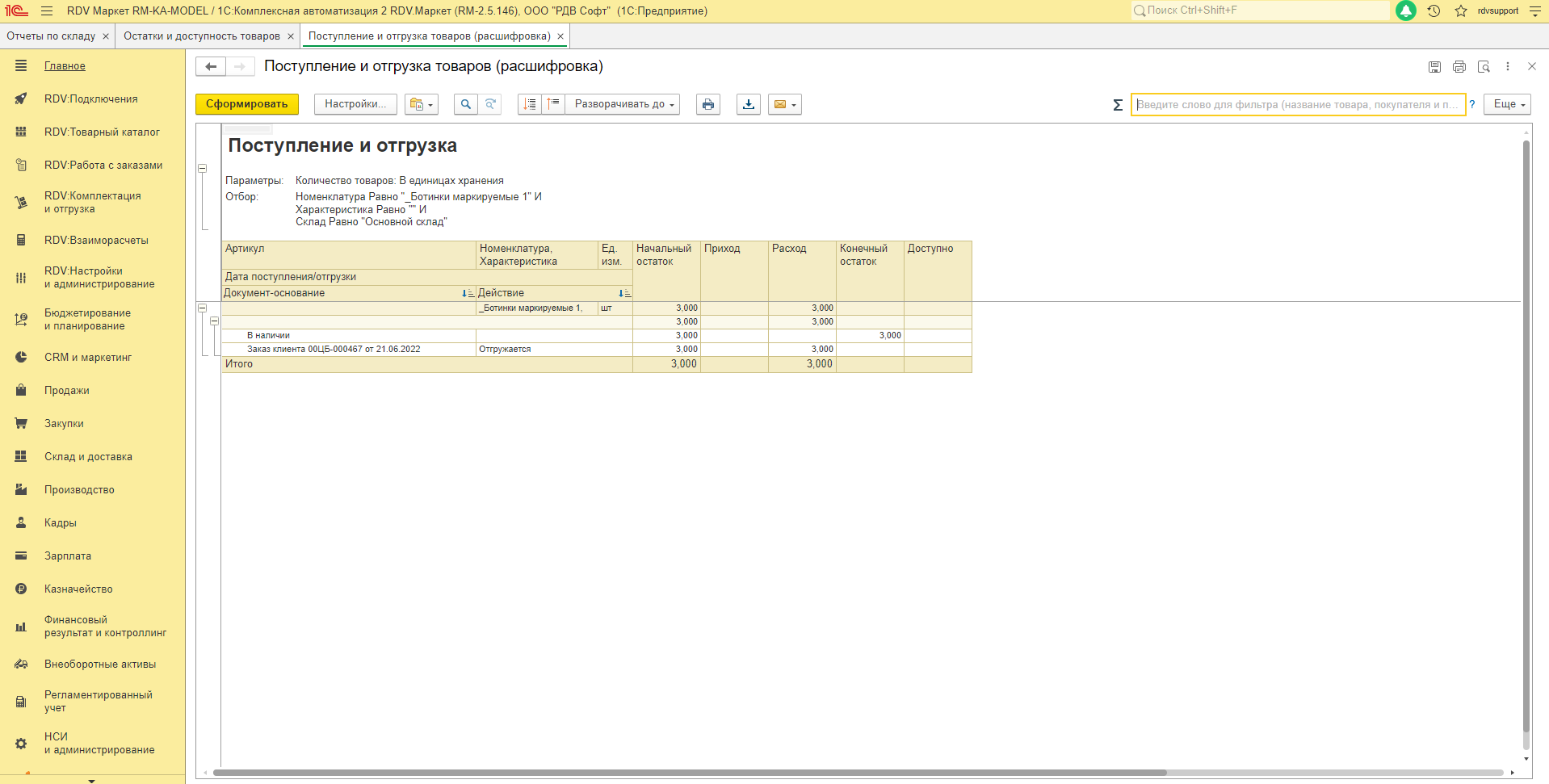Click the save-to-file download arrow icon
1549x784 pixels.
749,104
